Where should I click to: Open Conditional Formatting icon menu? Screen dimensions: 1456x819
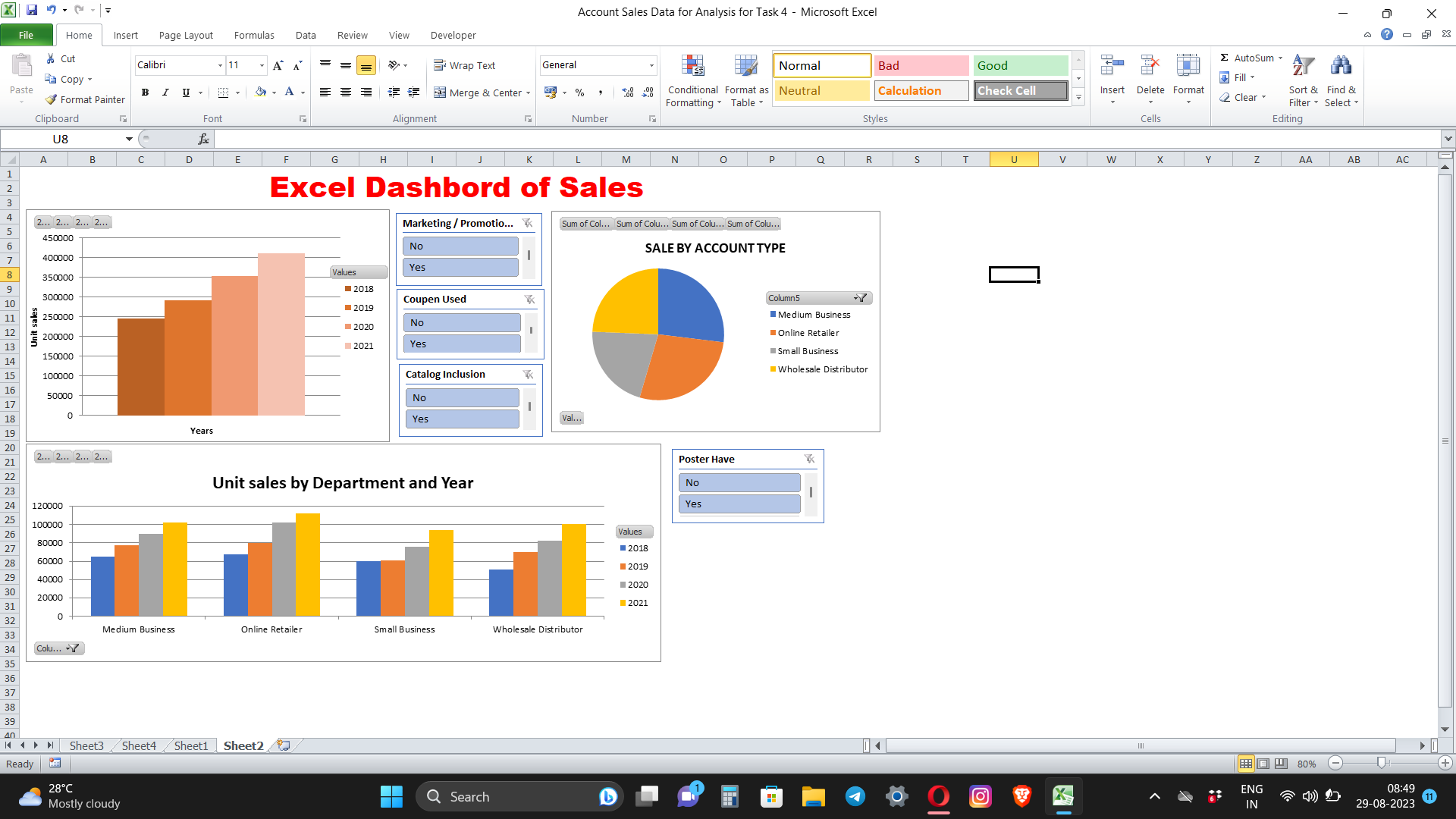(x=692, y=67)
